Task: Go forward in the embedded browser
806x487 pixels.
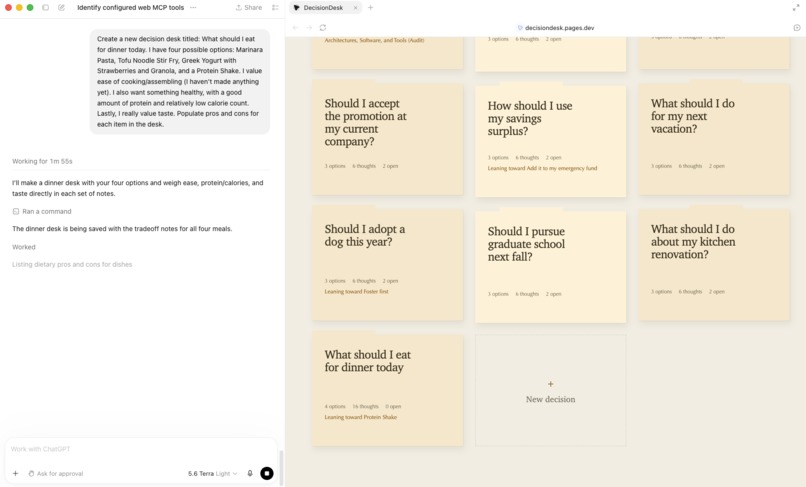Action: (x=309, y=28)
